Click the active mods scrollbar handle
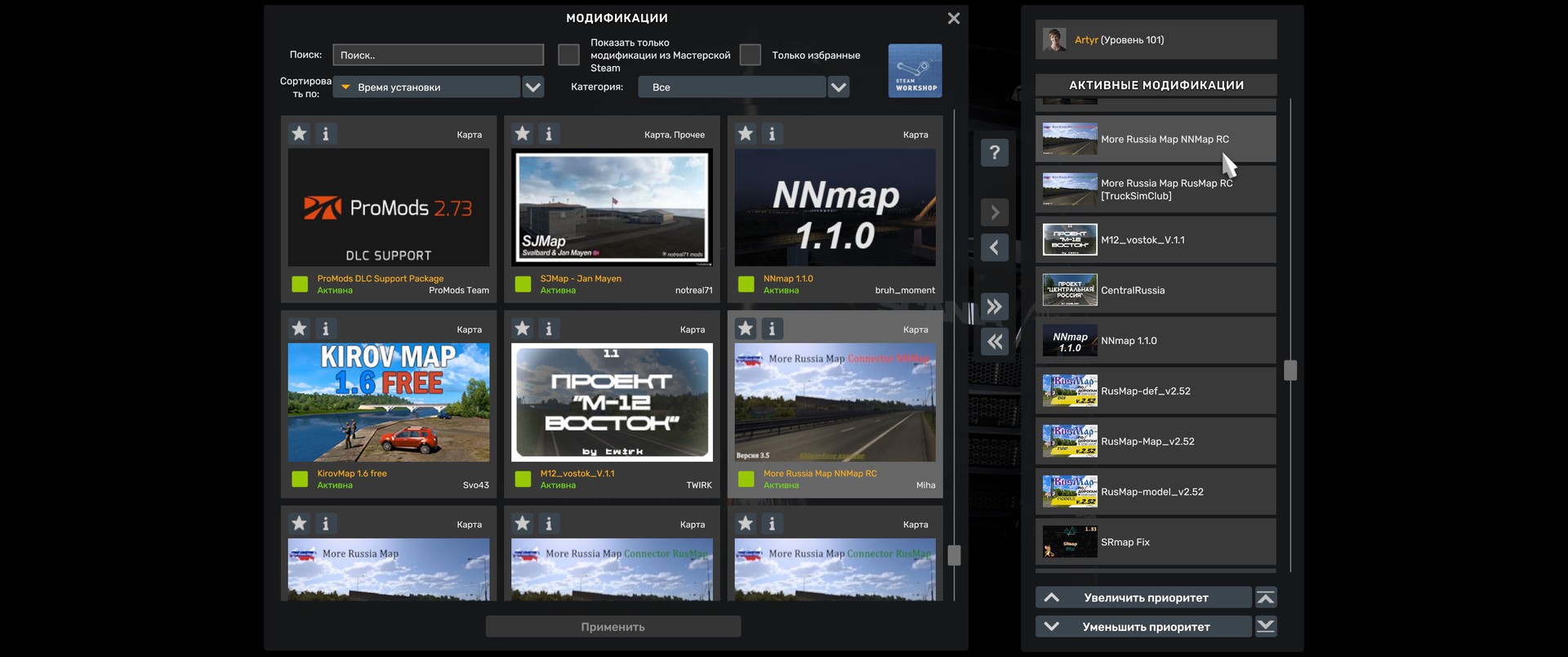Viewport: 1568px width, 657px height. click(1290, 370)
